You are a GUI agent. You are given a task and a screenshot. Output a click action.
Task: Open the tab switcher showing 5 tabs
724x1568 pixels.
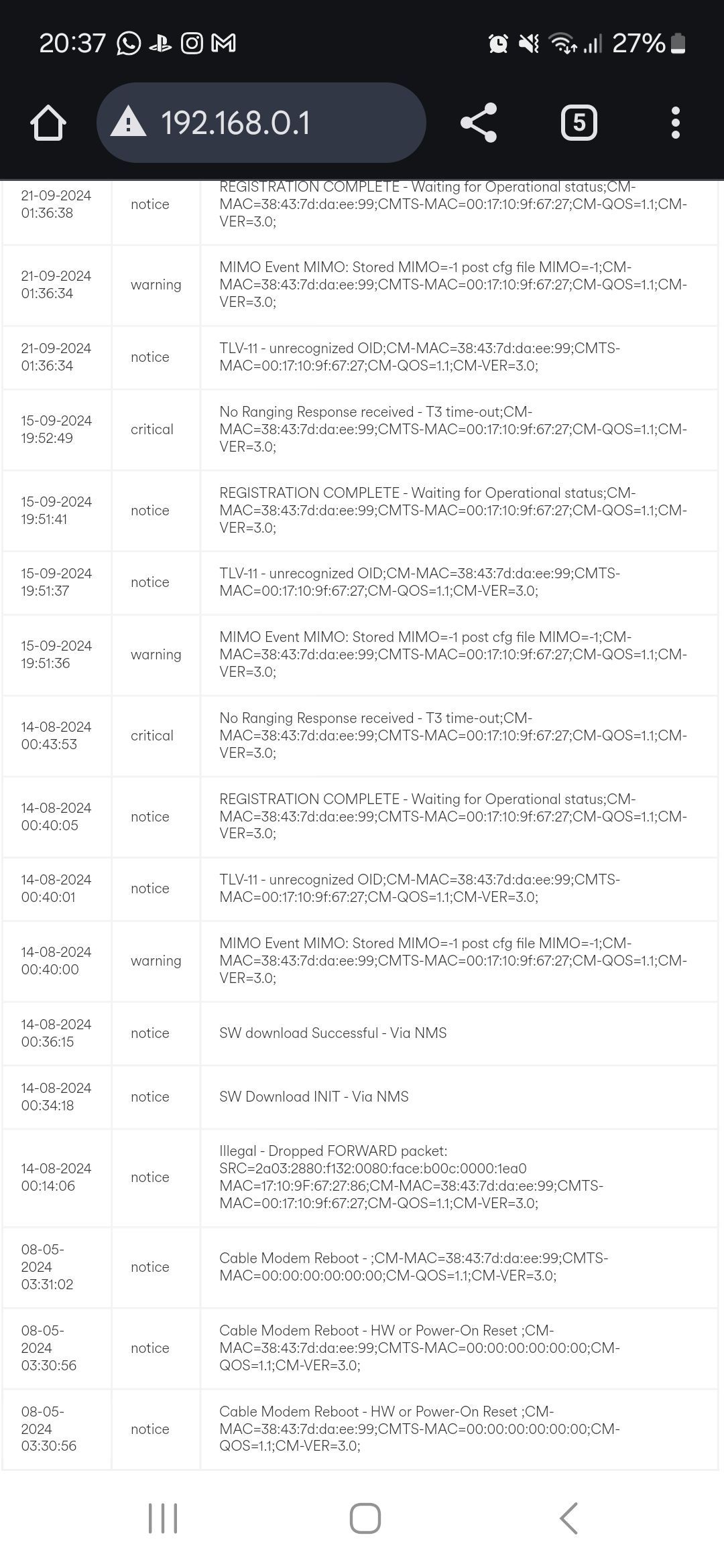(579, 123)
